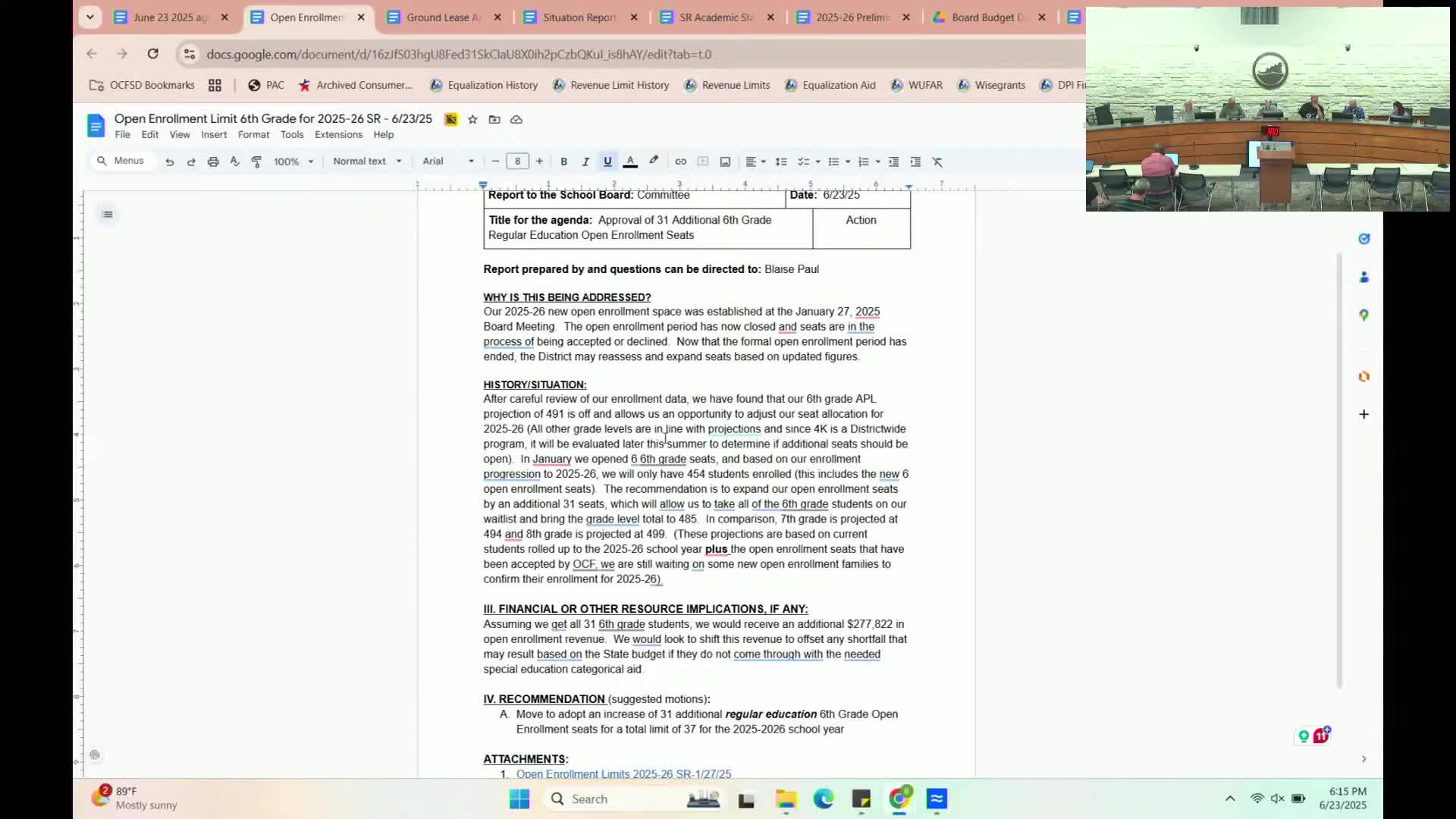Click the font size input field
1456x819 pixels.
click(x=517, y=162)
